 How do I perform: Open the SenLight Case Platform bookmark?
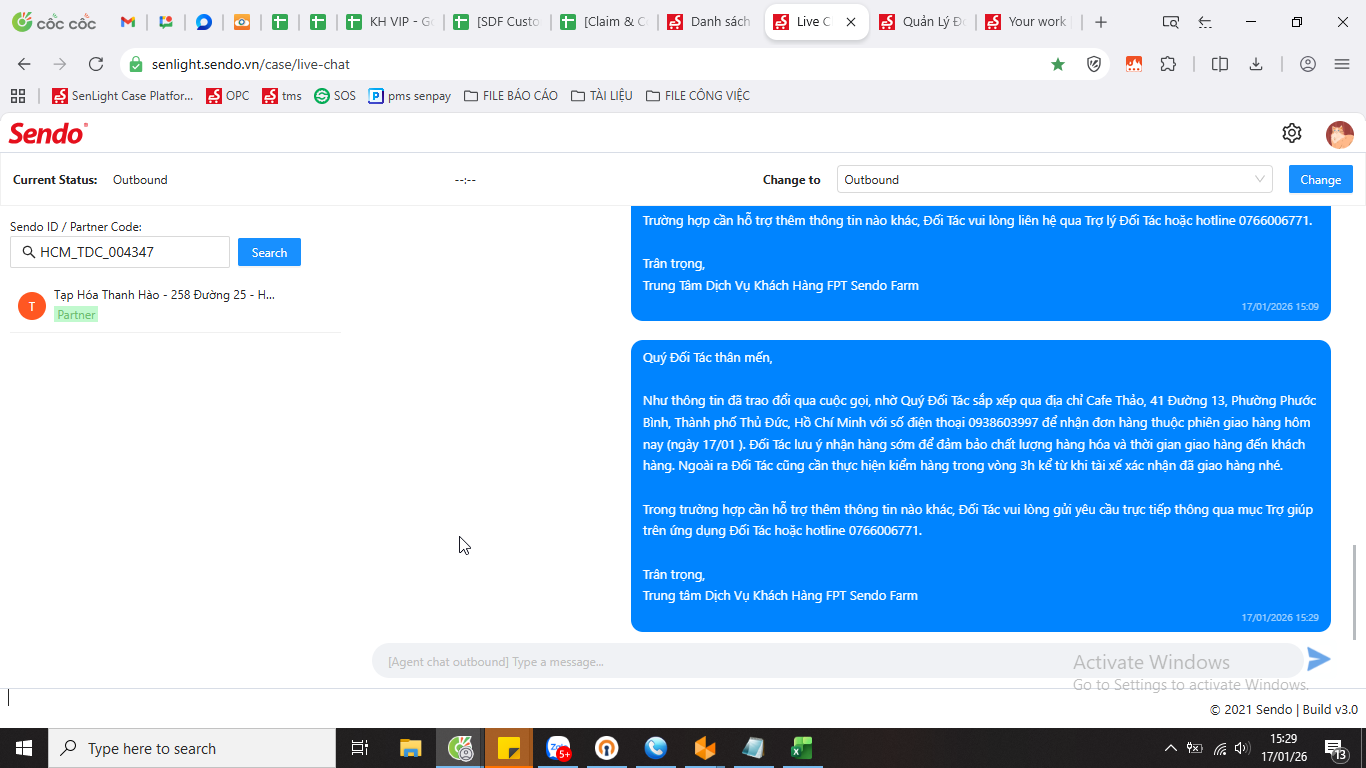tap(123, 96)
